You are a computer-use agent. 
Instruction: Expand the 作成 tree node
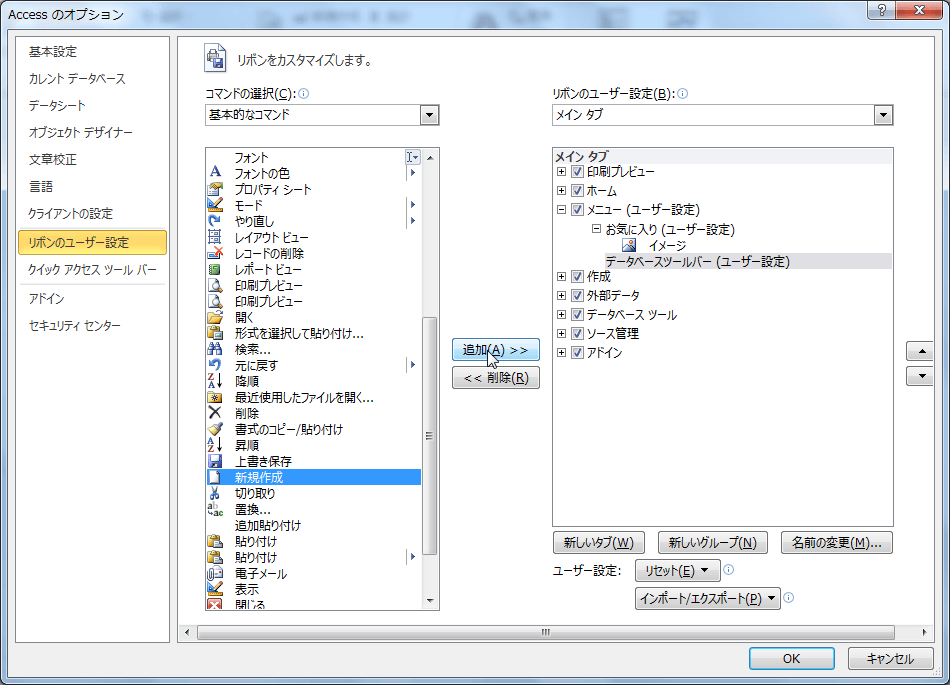click(x=562, y=276)
